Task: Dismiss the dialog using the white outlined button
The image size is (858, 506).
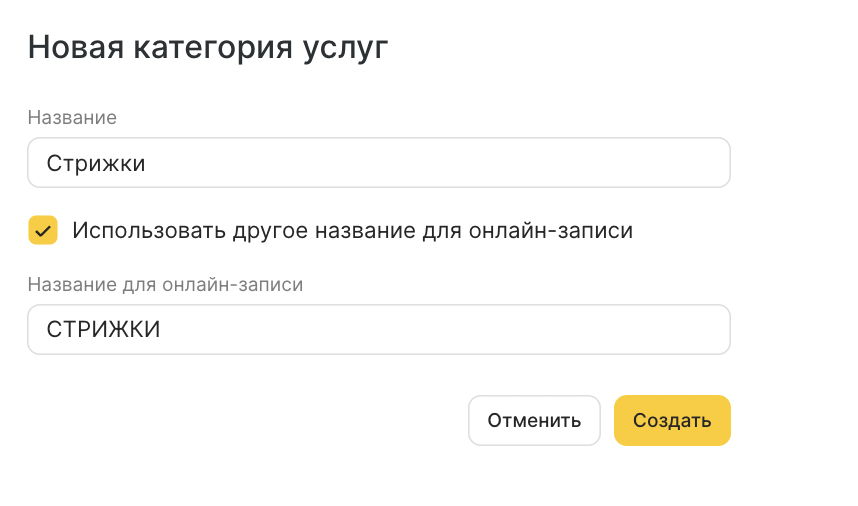Action: [534, 420]
